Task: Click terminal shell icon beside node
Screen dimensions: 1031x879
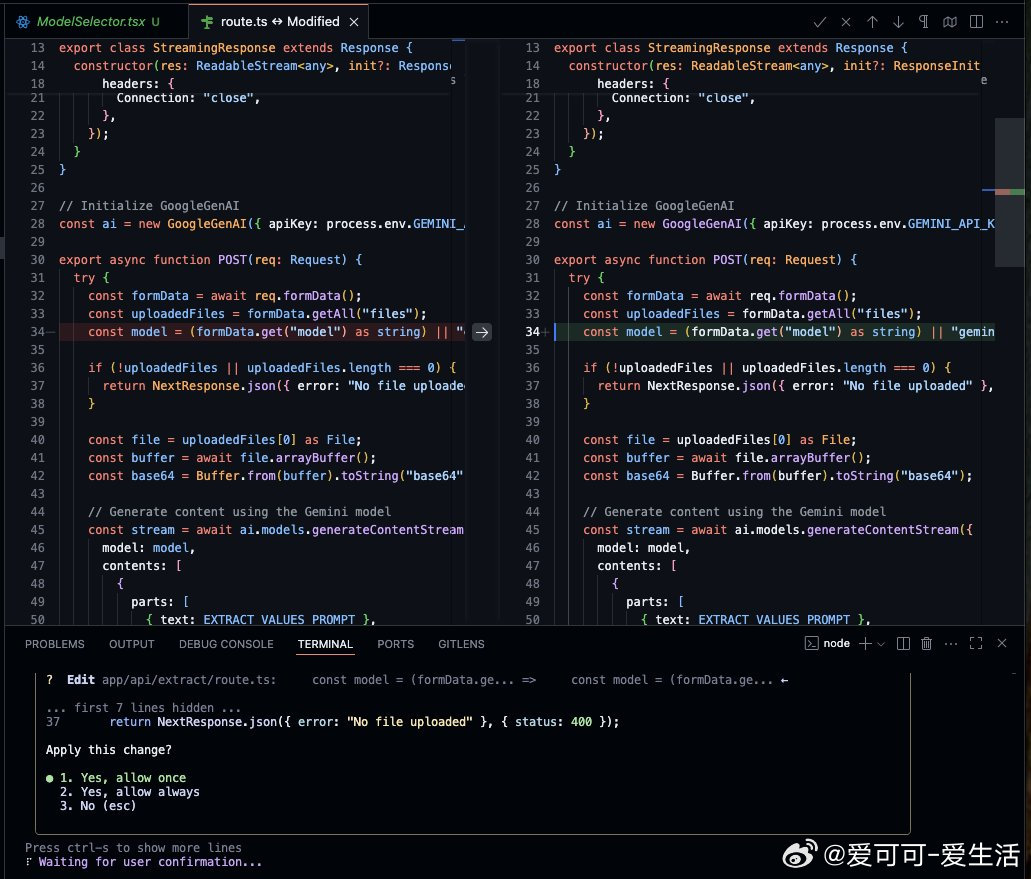Action: click(x=811, y=644)
